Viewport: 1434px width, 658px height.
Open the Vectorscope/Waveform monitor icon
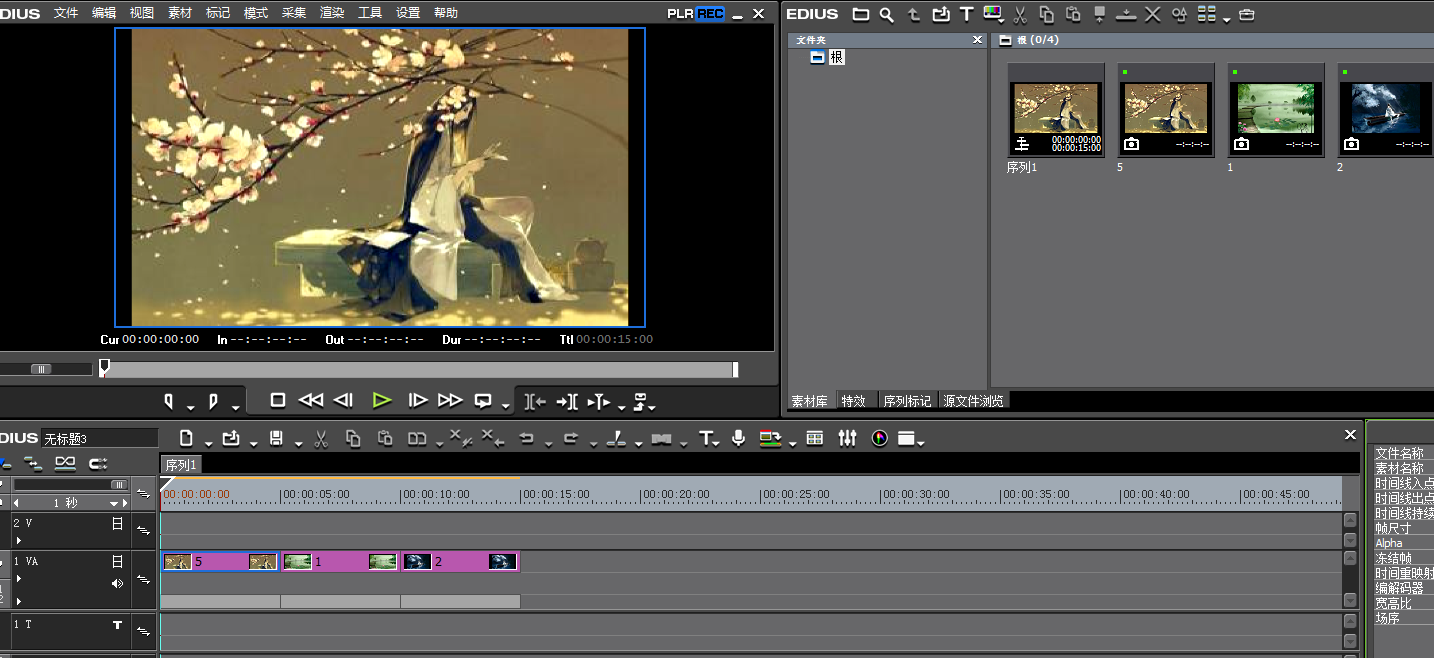tap(880, 438)
